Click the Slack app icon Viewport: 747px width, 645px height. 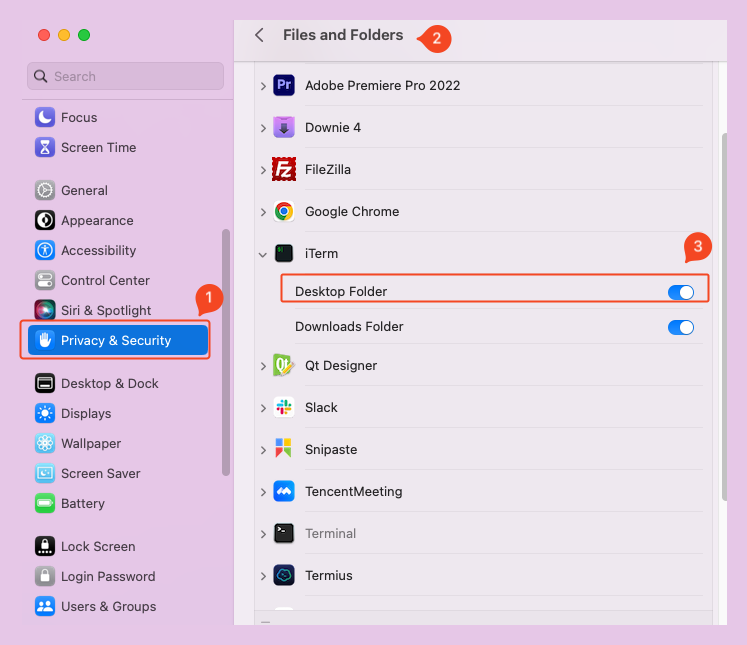click(x=284, y=408)
